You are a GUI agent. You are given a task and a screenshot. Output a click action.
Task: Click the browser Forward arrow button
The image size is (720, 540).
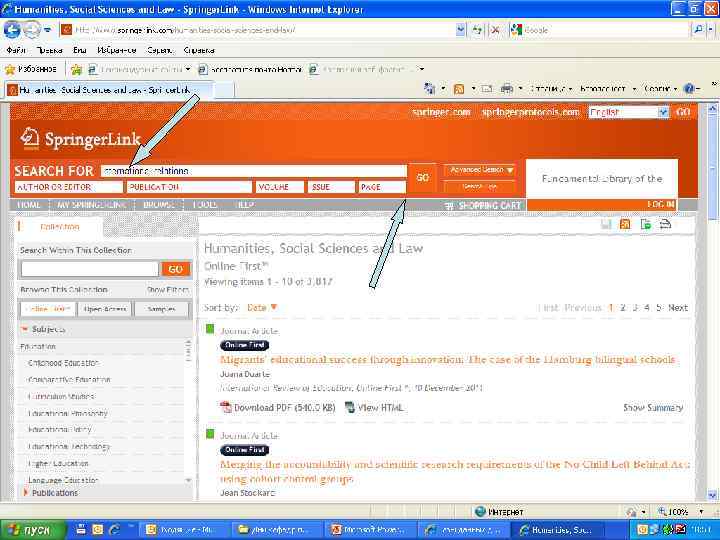click(31, 30)
